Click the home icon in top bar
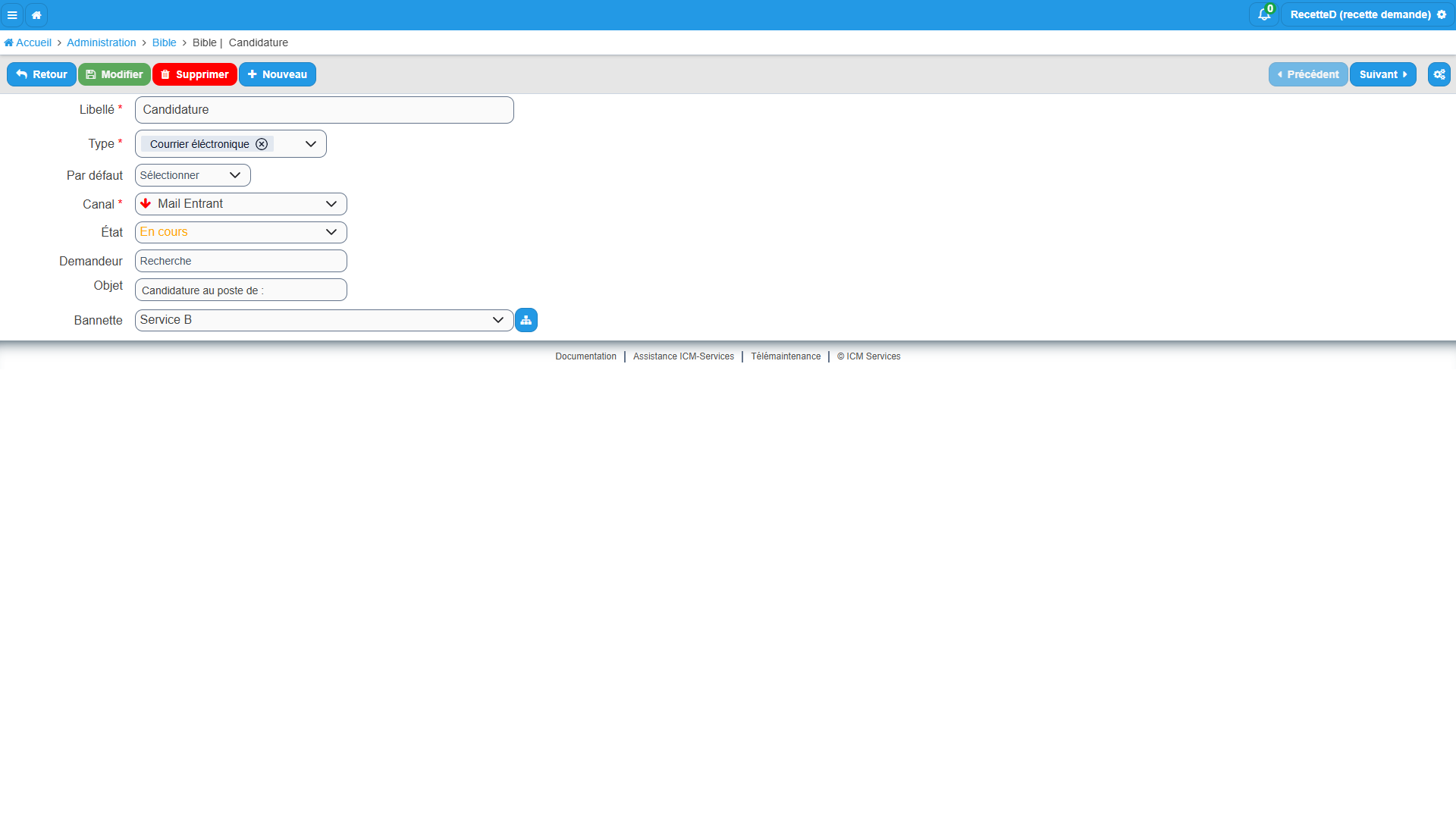 pos(36,15)
